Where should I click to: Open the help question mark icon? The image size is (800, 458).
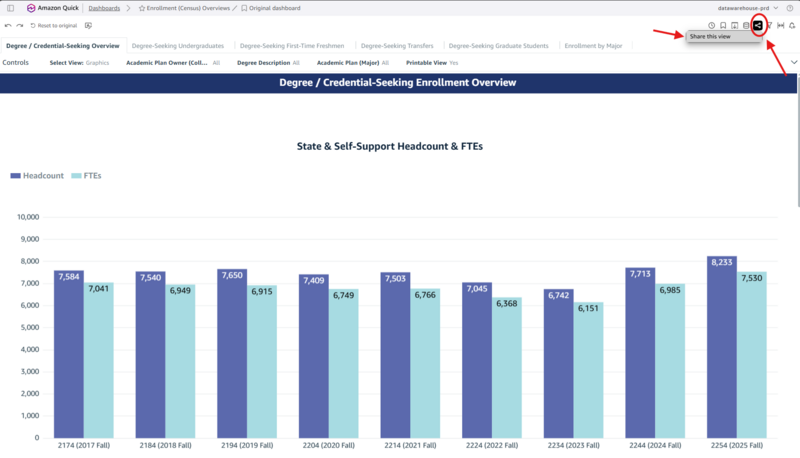(790, 8)
